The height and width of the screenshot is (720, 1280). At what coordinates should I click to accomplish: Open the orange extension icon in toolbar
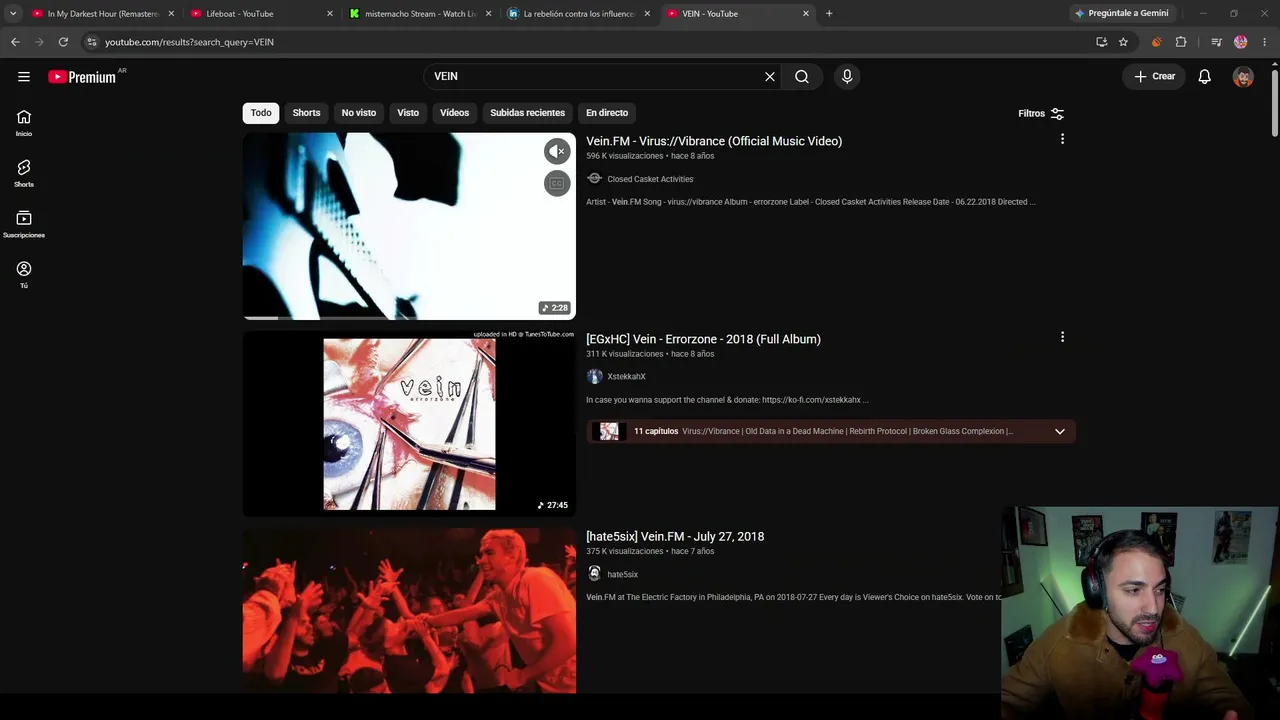(x=1156, y=42)
